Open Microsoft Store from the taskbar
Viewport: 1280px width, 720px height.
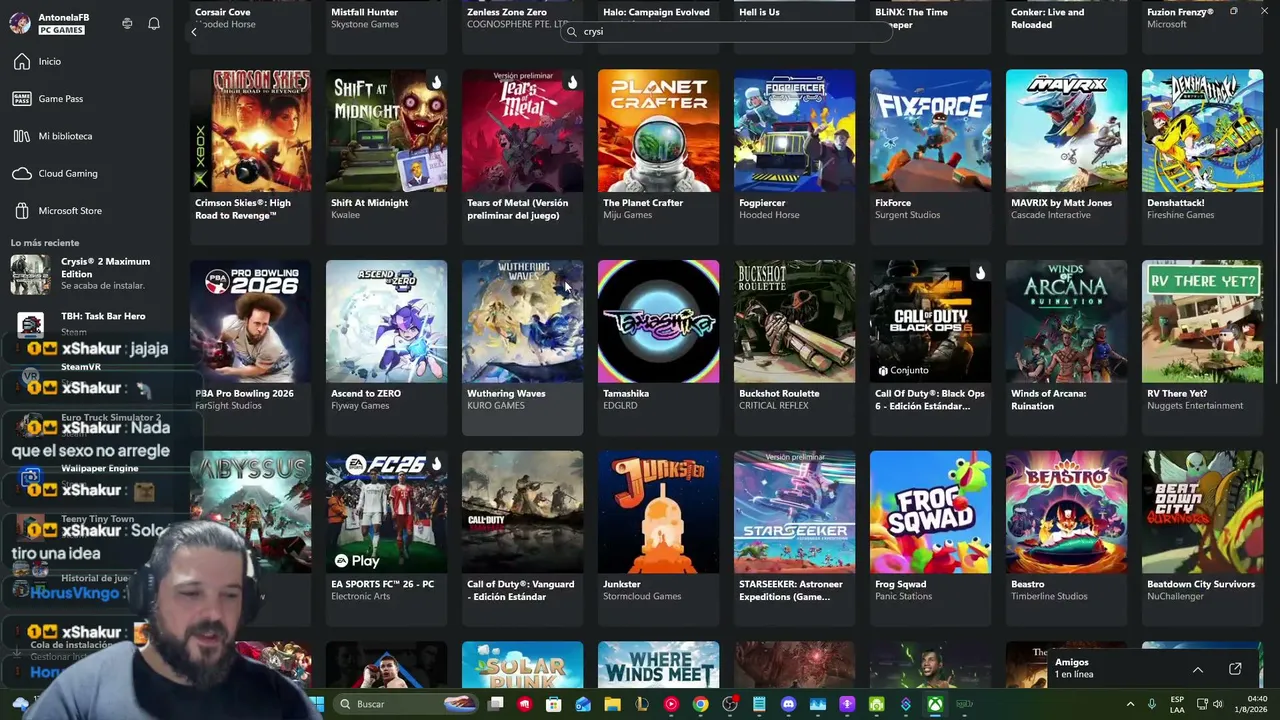coord(554,704)
